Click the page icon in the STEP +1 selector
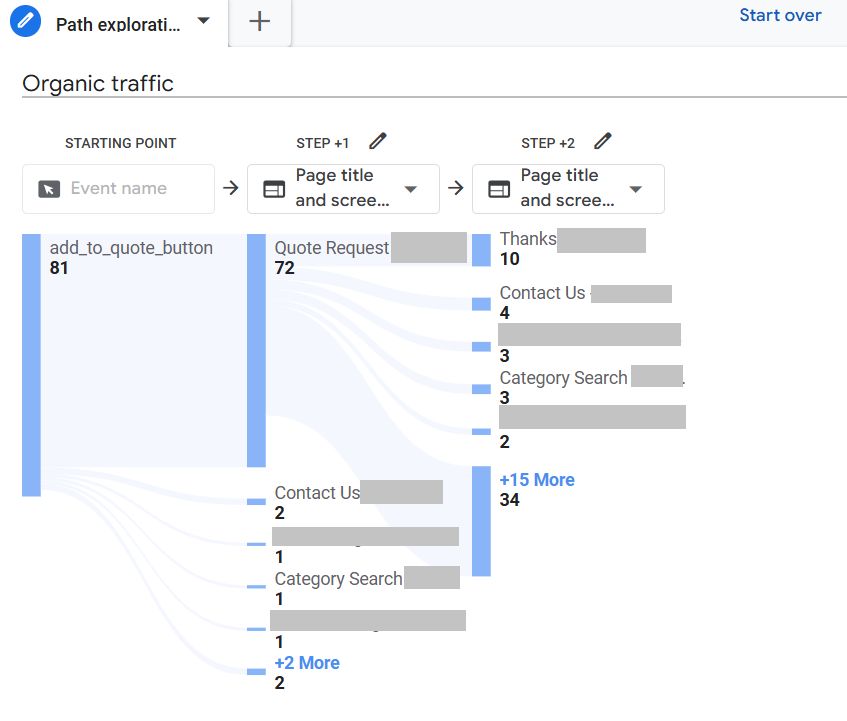 pyautogui.click(x=274, y=189)
